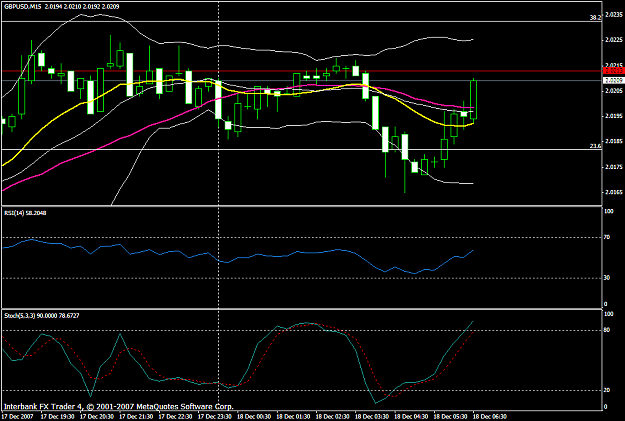Click the 17 Dec 2007 date label
625x421 pixels.
tap(18, 417)
